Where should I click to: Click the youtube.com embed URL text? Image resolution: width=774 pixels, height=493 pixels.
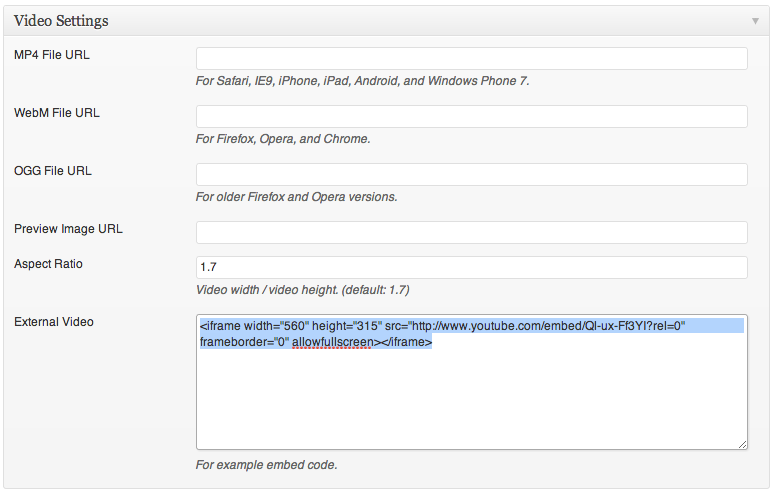[548, 326]
